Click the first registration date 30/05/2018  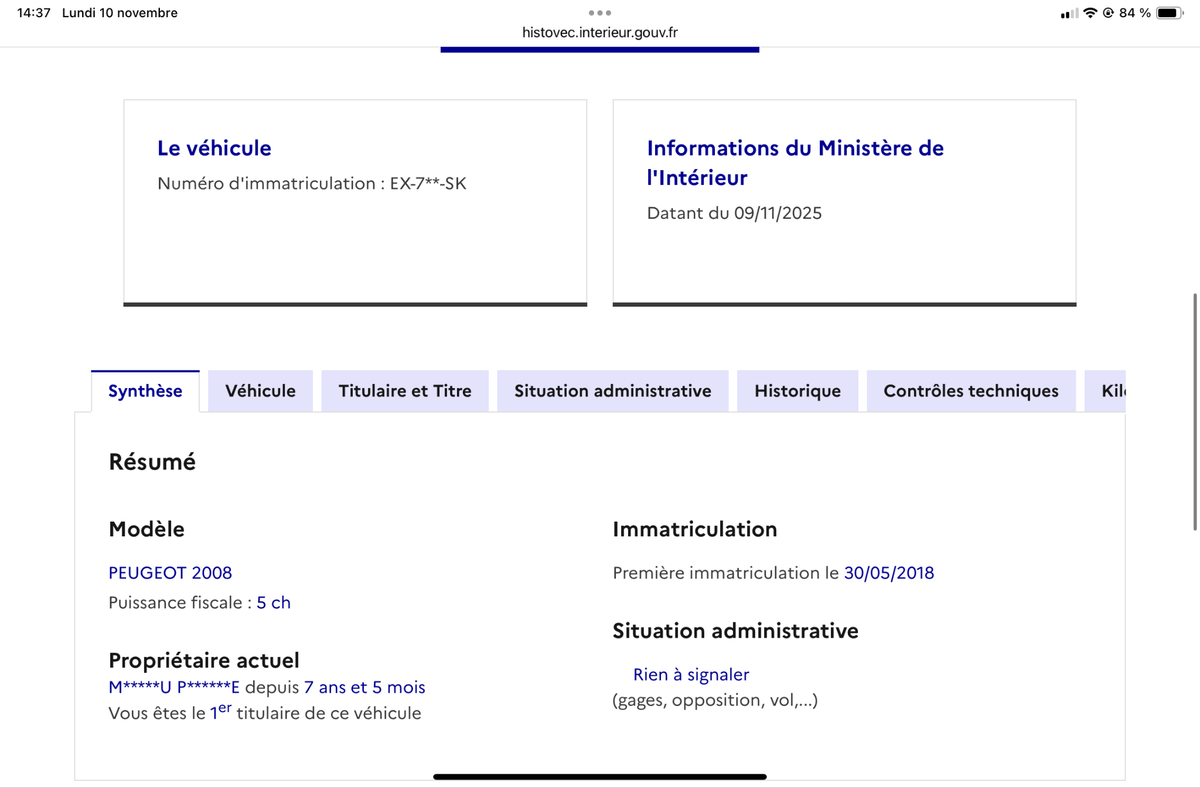889,573
